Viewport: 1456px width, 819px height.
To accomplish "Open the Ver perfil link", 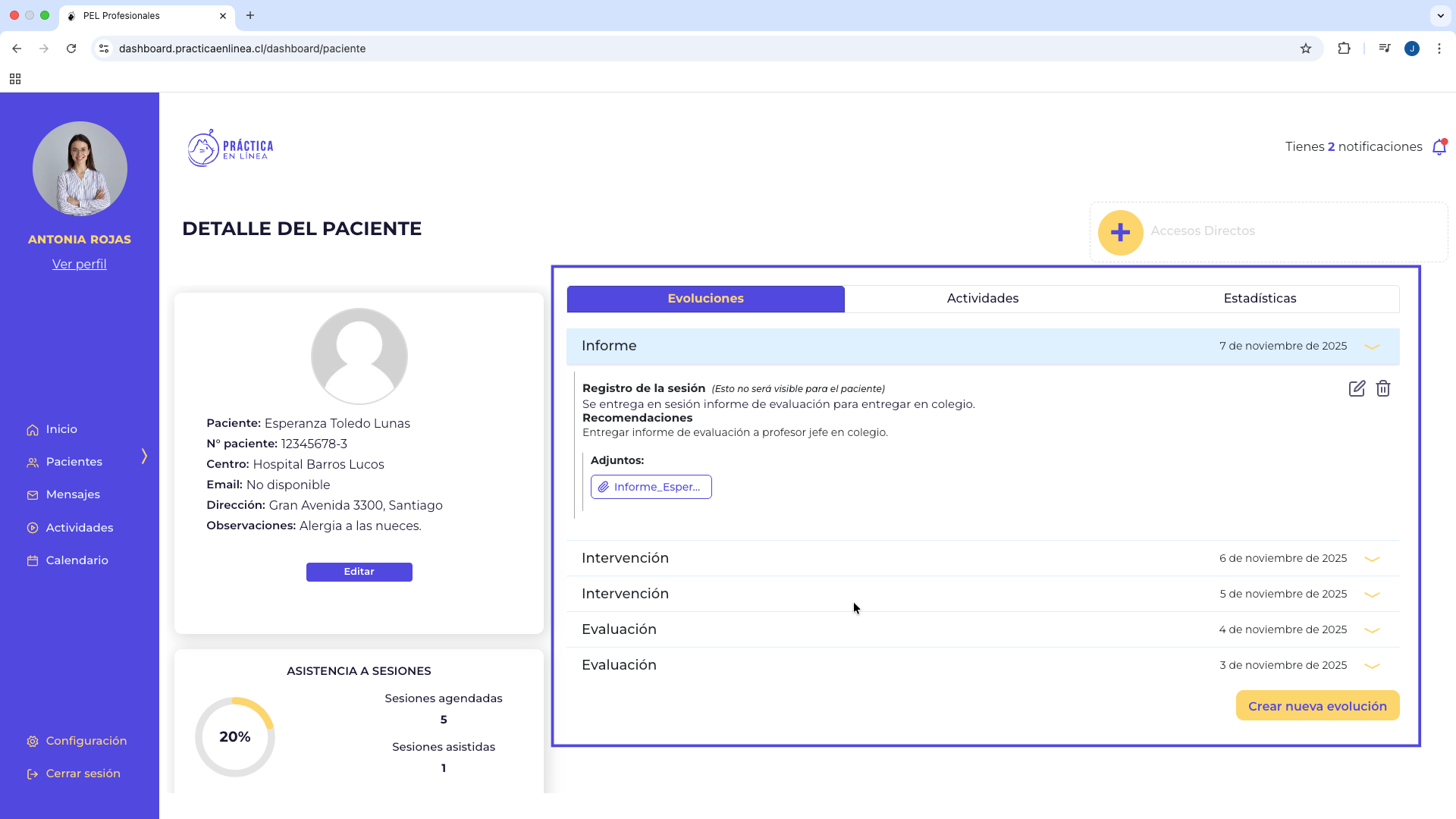I will click(79, 264).
